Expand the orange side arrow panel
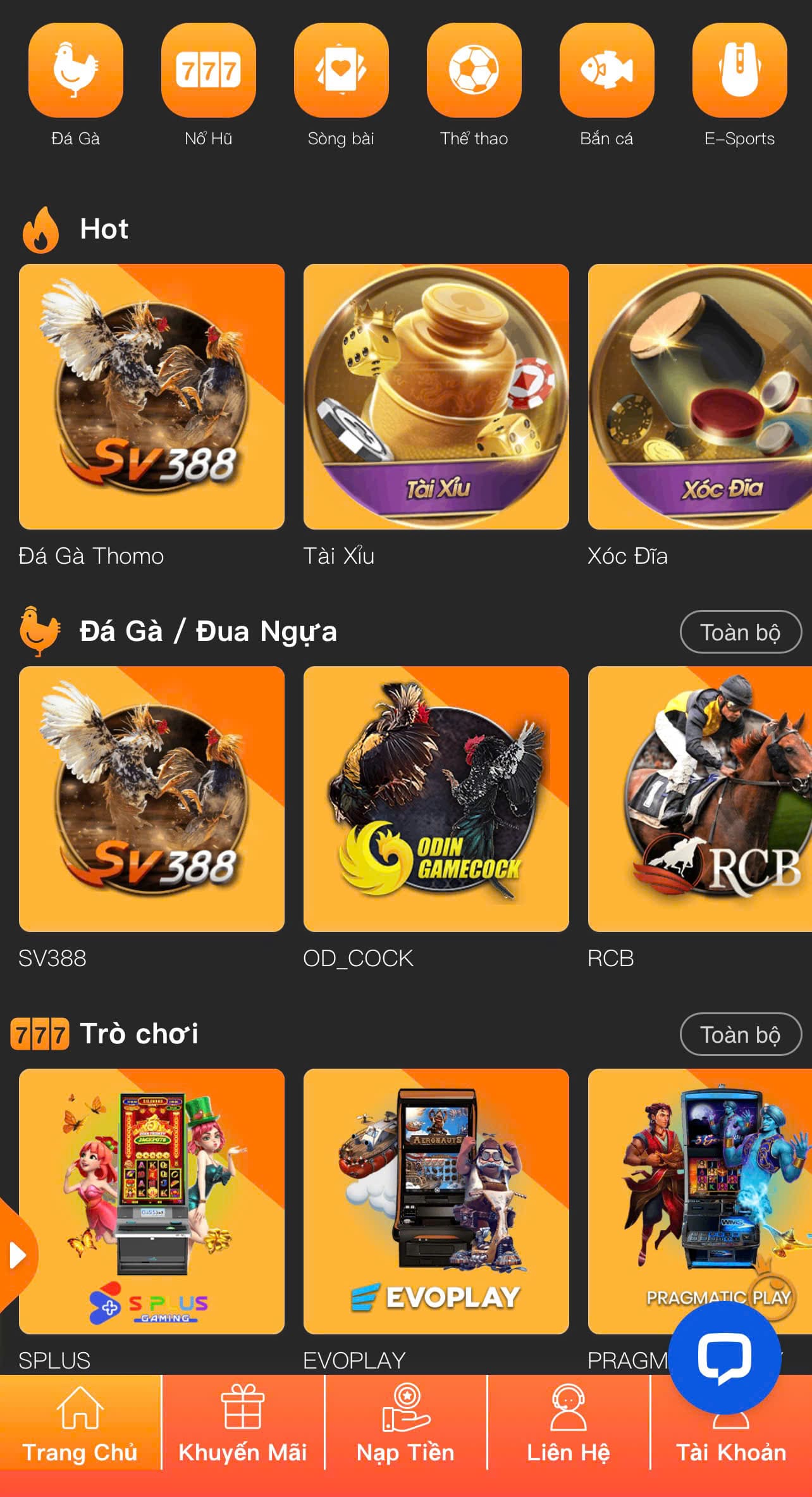Screen dimensions: 812x1497 click(x=18, y=1255)
